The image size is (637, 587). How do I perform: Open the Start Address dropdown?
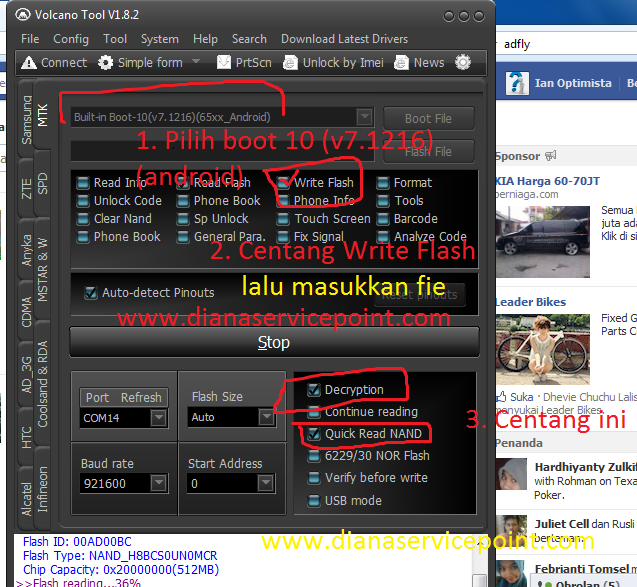pos(266,483)
